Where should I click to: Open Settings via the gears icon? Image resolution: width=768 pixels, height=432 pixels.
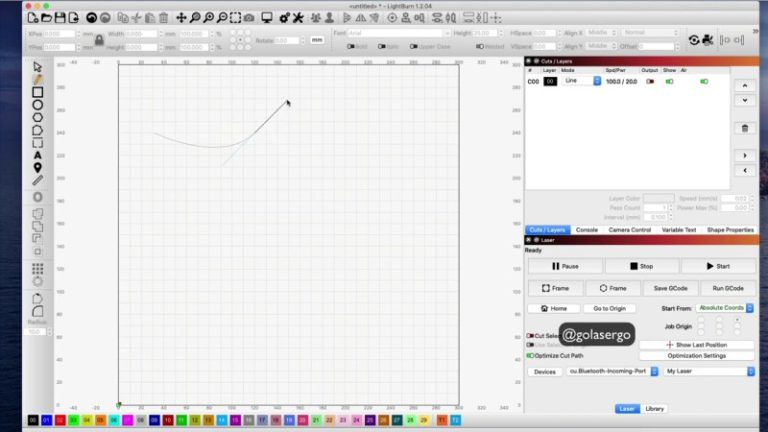pyautogui.click(x=284, y=18)
